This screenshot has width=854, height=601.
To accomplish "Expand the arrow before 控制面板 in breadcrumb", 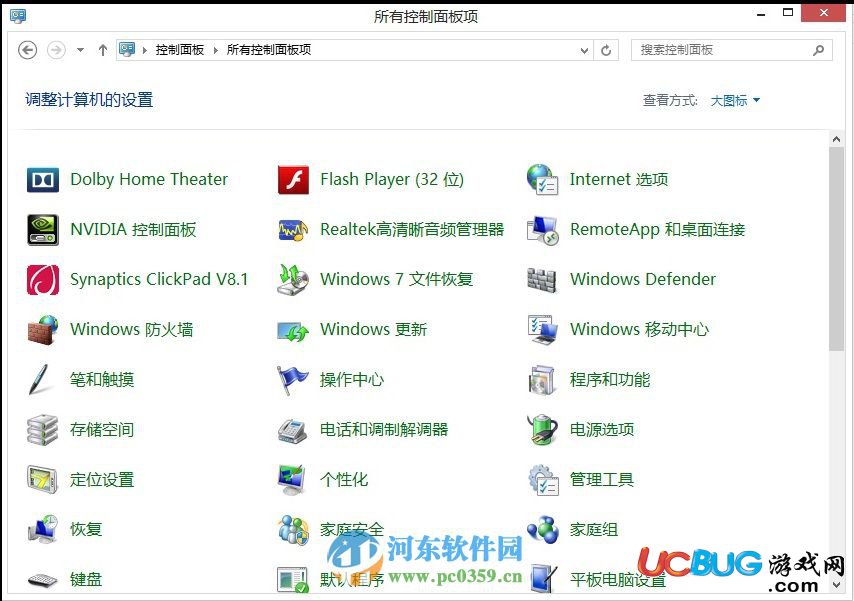I will point(145,50).
